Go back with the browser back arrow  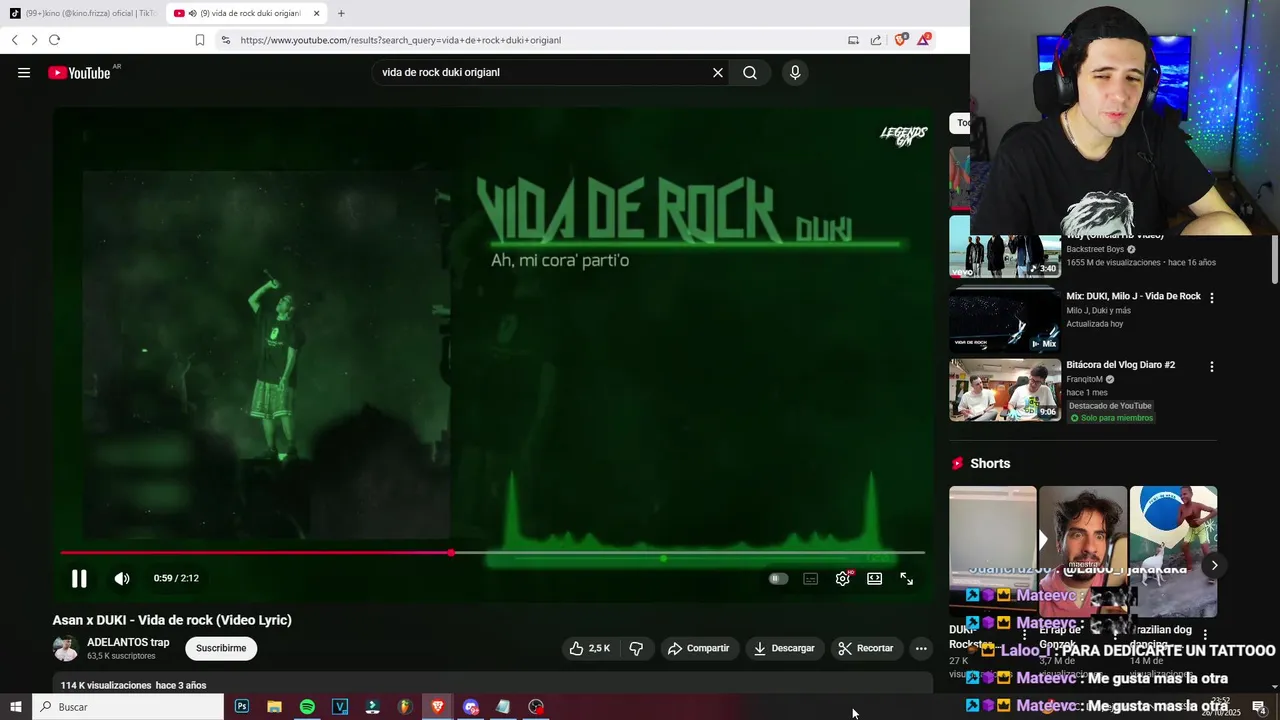(14, 40)
